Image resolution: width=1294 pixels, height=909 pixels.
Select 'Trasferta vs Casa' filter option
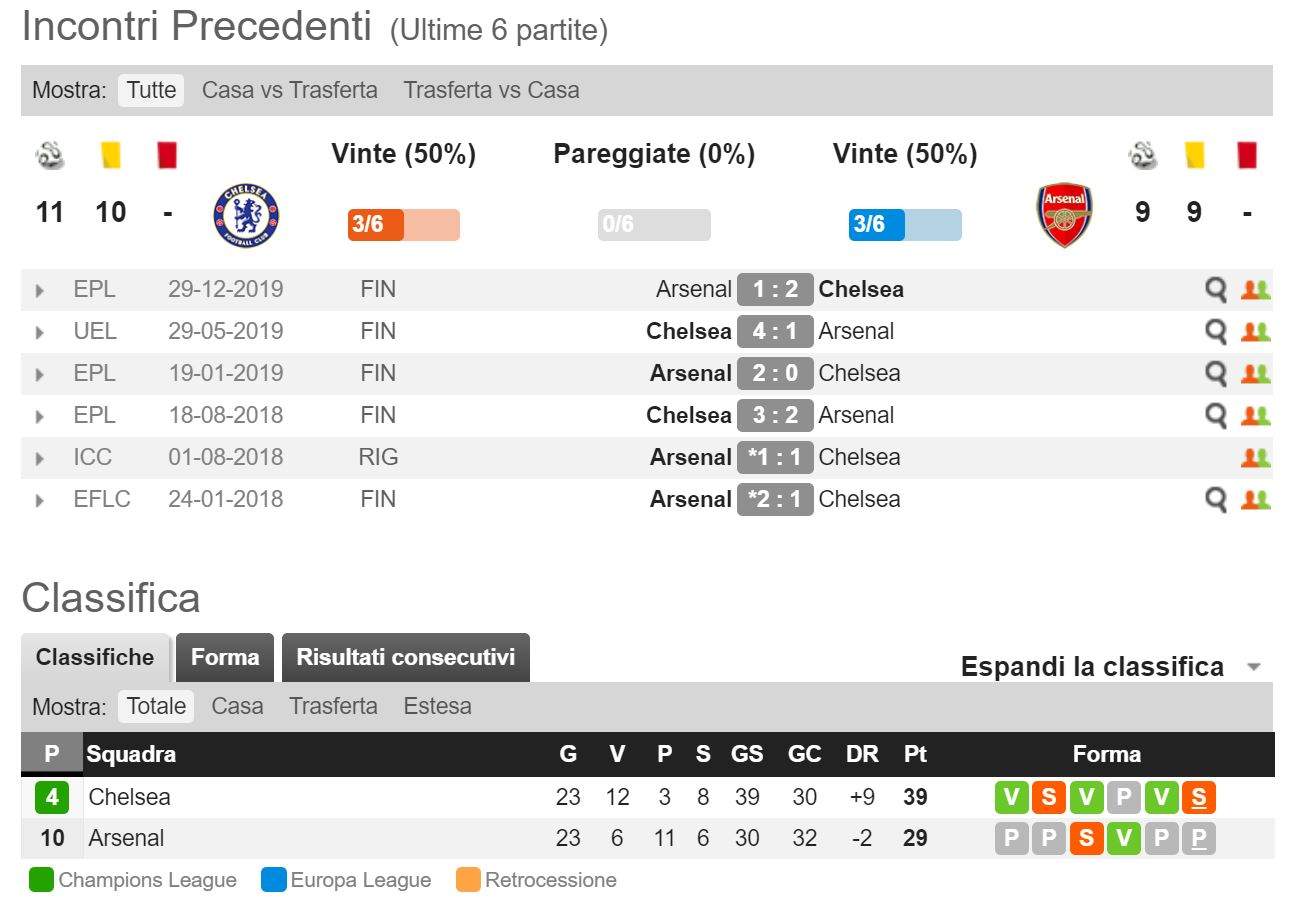[491, 90]
